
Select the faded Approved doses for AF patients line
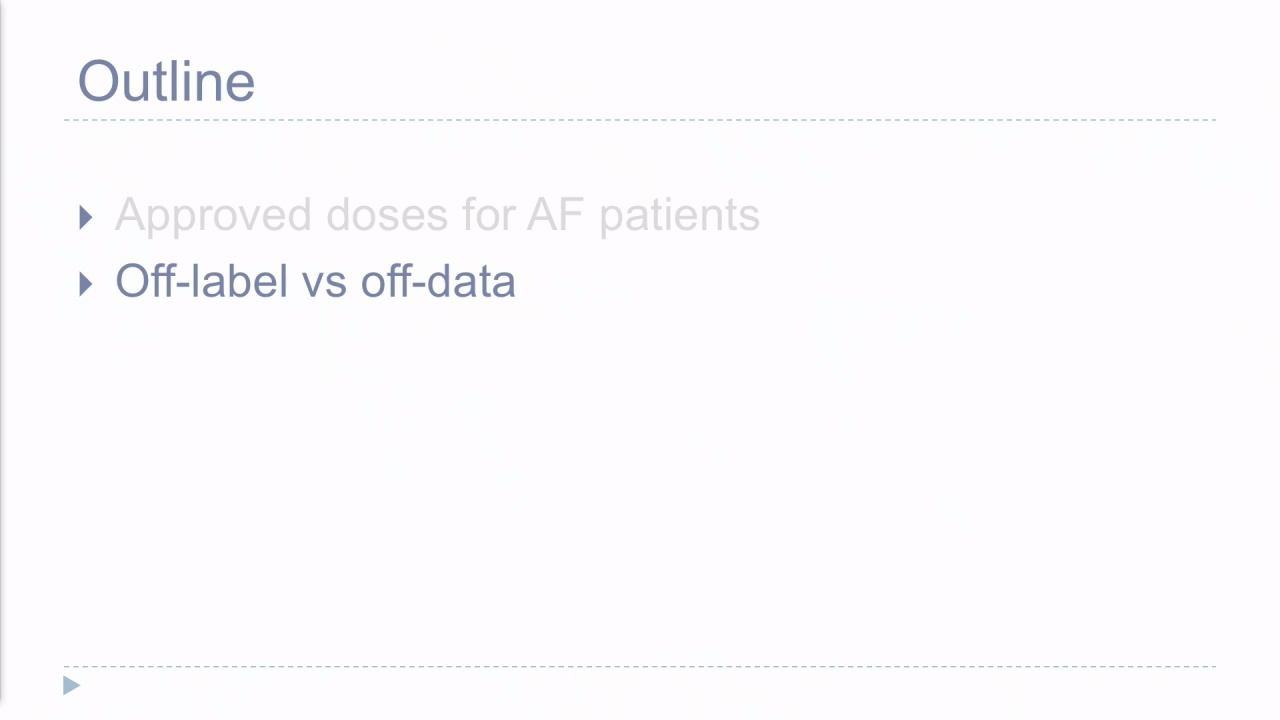(x=437, y=216)
